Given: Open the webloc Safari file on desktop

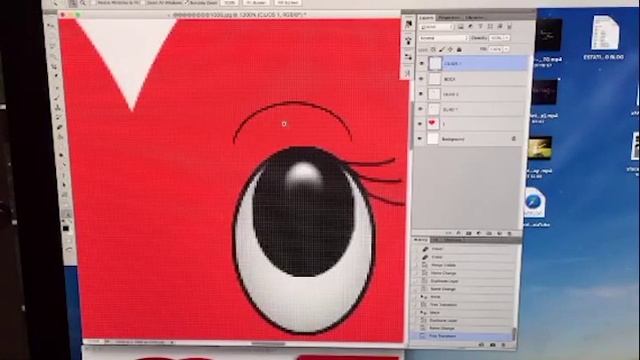Looking at the screenshot, I should (535, 203).
